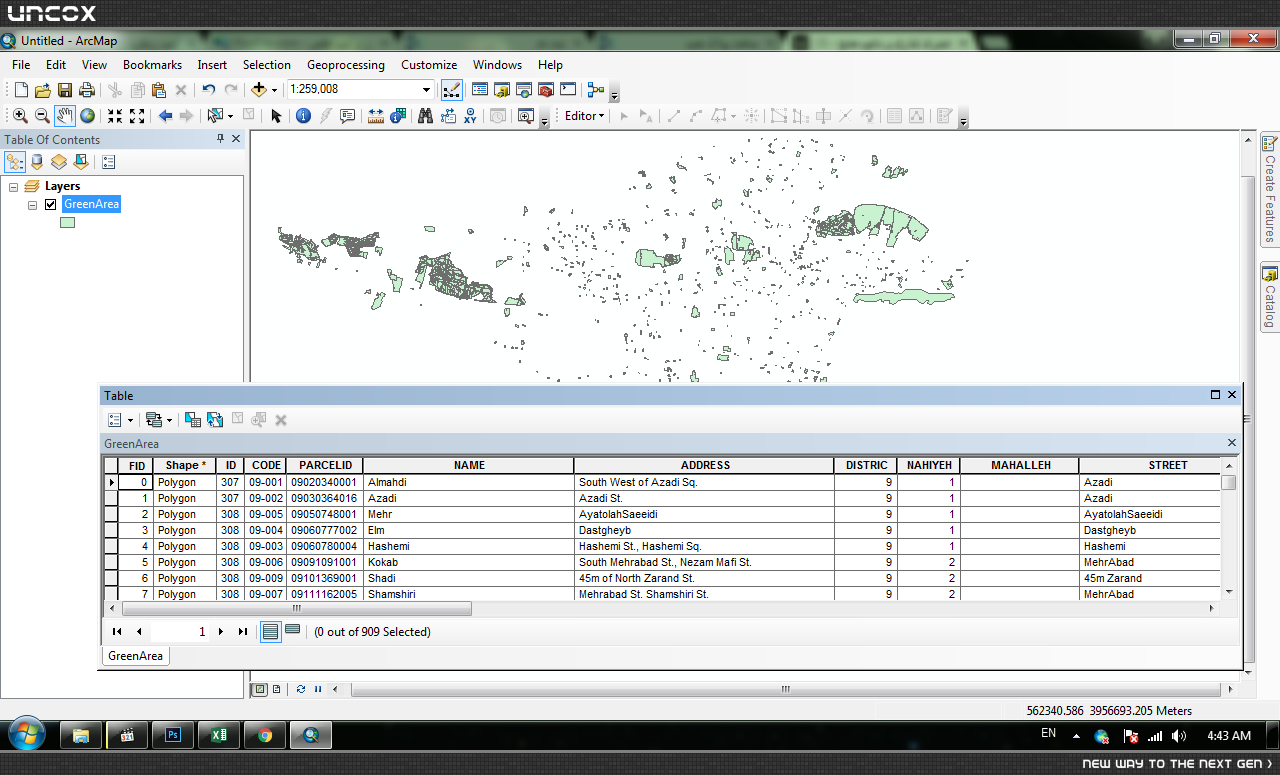Switch TOC to List By Visibility

pos(59,162)
